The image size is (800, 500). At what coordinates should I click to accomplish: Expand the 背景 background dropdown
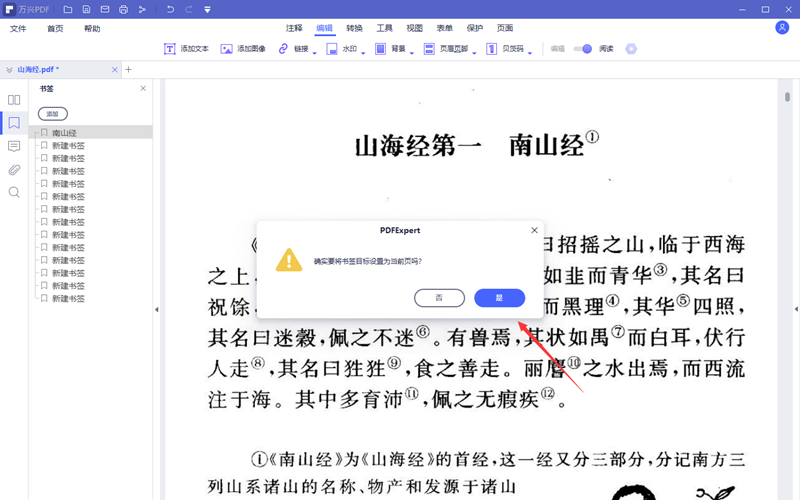click(413, 50)
